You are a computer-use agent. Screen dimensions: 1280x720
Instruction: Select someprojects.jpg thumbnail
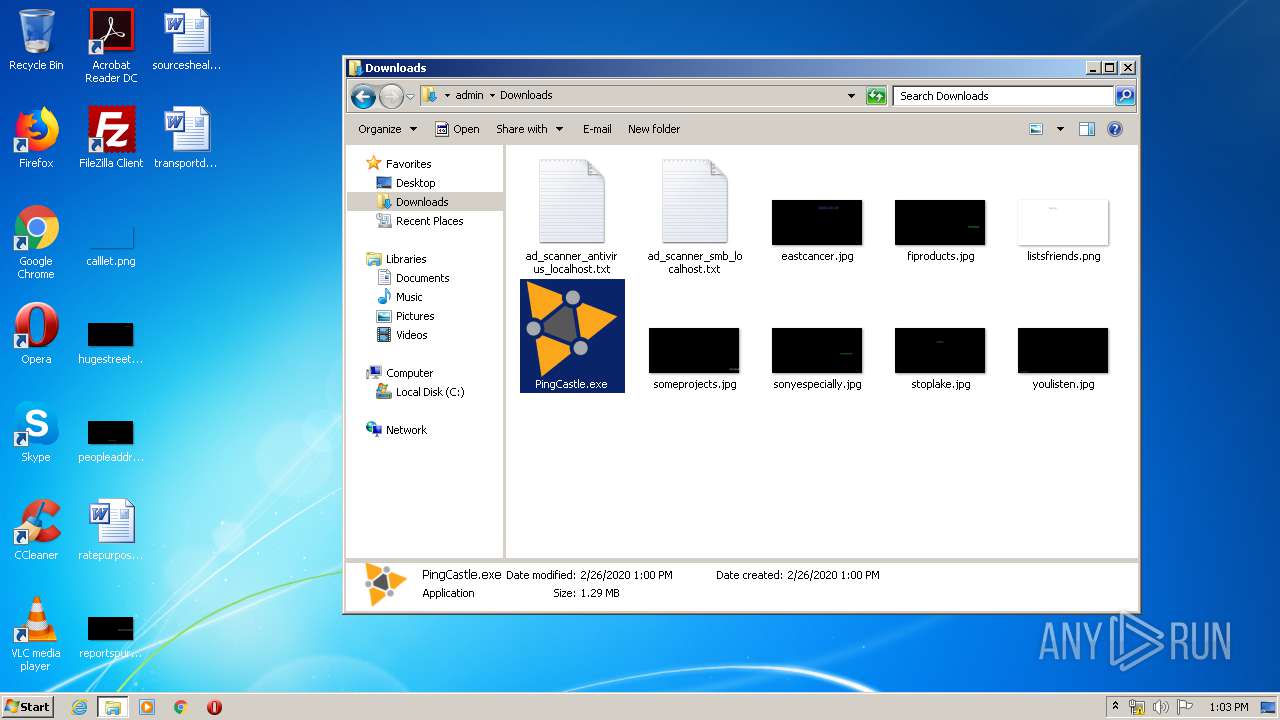pos(694,350)
